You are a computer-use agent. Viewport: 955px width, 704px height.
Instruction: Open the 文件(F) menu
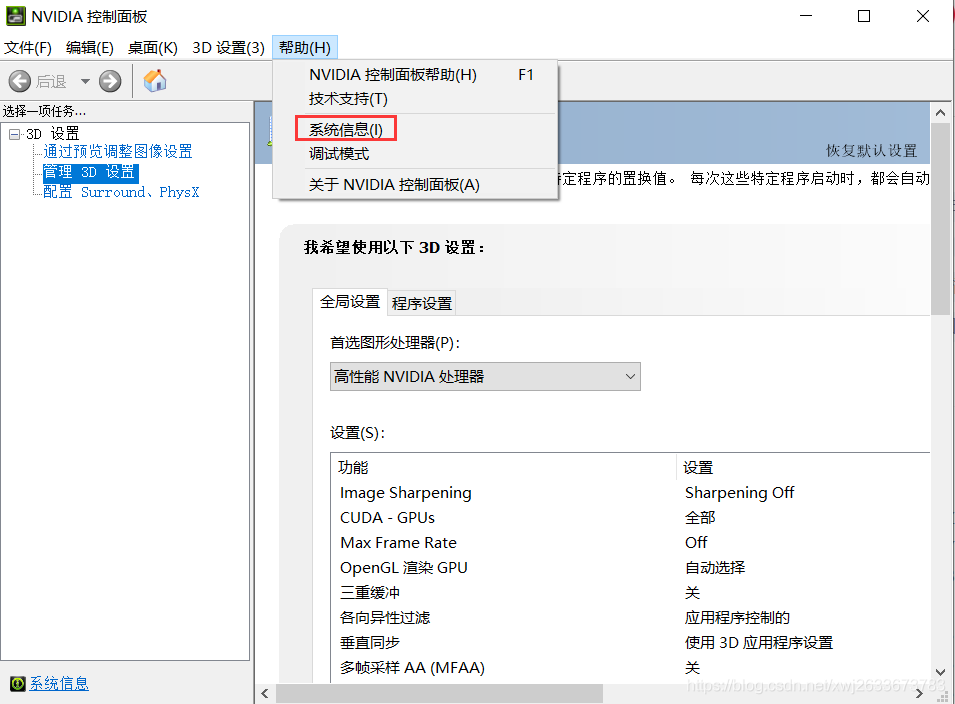coord(28,48)
